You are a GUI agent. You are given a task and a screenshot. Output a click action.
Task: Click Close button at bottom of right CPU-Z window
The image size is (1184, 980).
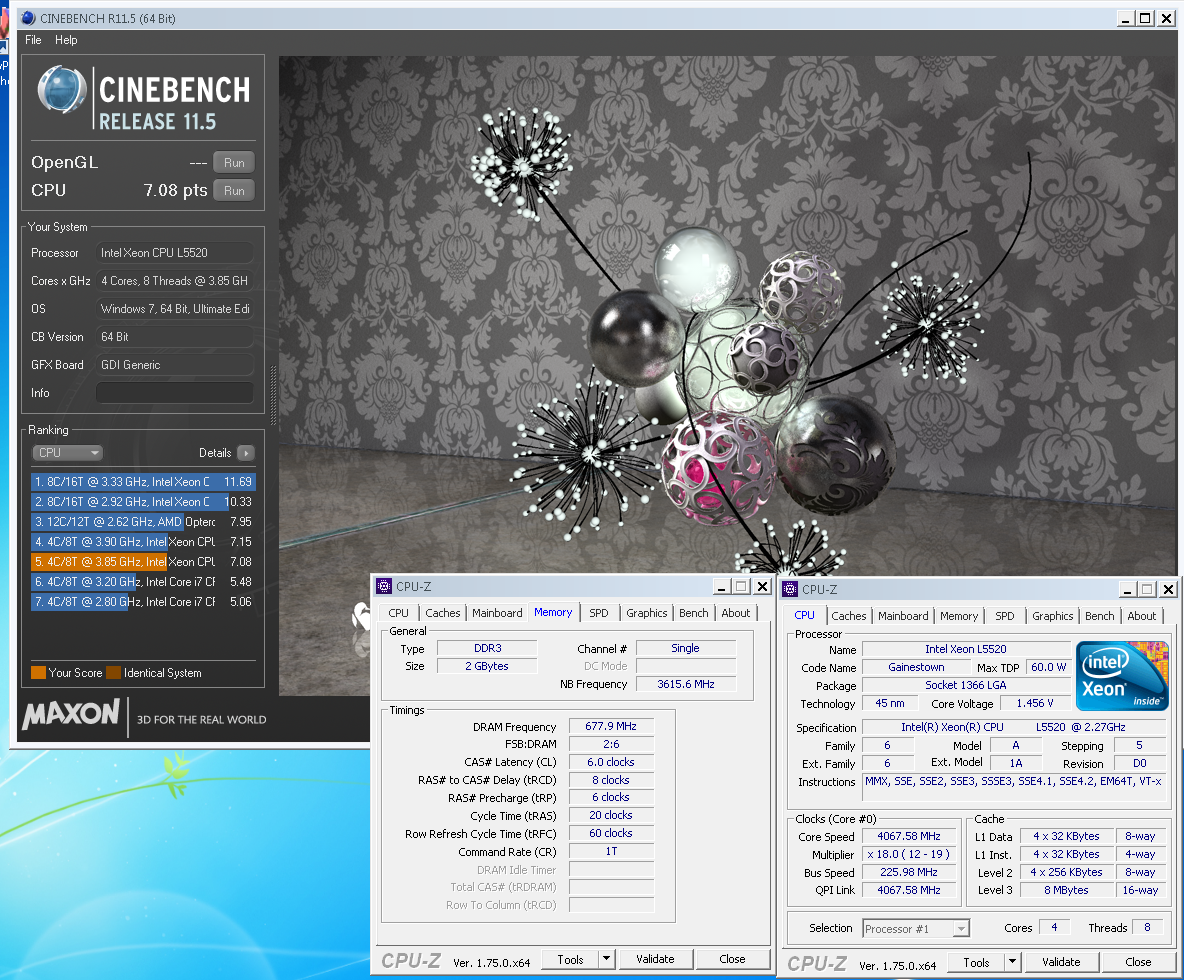[x=1138, y=962]
